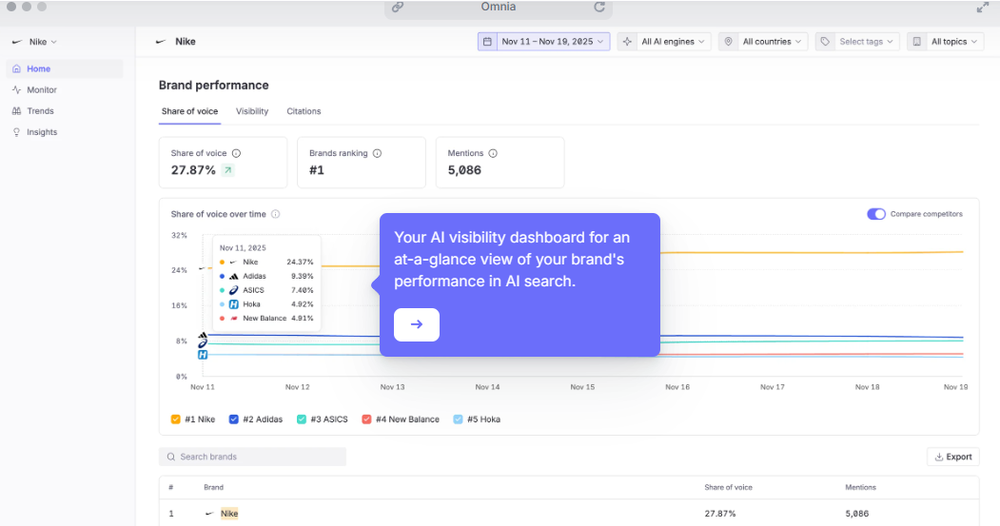Image resolution: width=1000 pixels, height=526 pixels.
Task: Expand the All AI engines filter
Action: [x=664, y=41]
